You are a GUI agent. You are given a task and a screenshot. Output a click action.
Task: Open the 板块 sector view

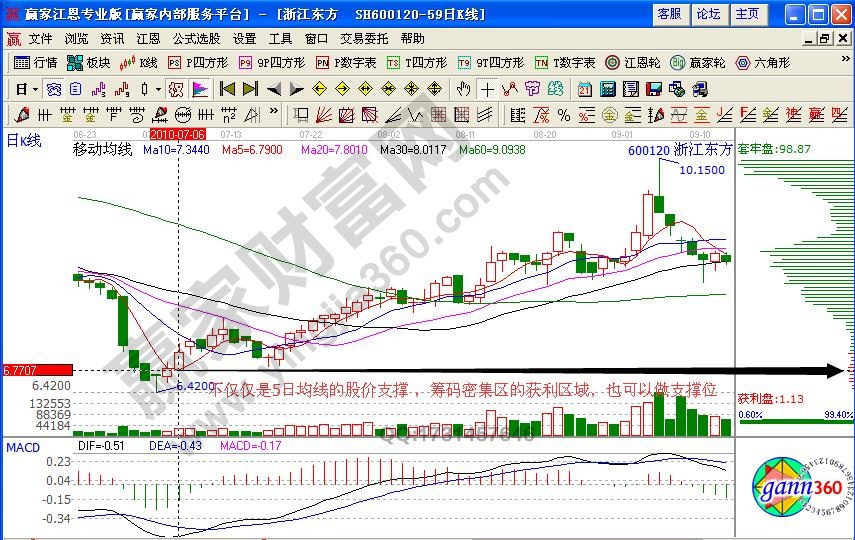pyautogui.click(x=89, y=62)
